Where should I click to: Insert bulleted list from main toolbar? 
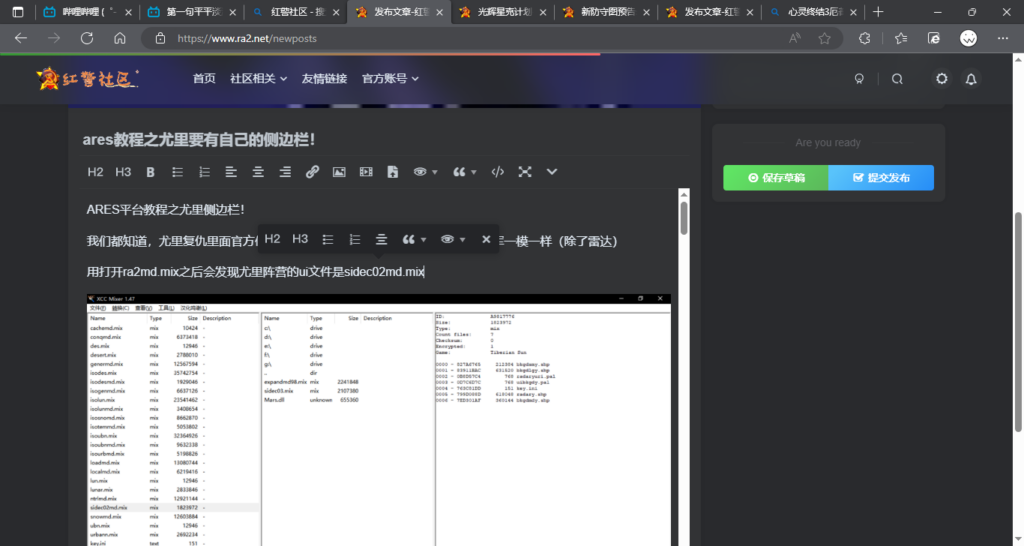[177, 172]
